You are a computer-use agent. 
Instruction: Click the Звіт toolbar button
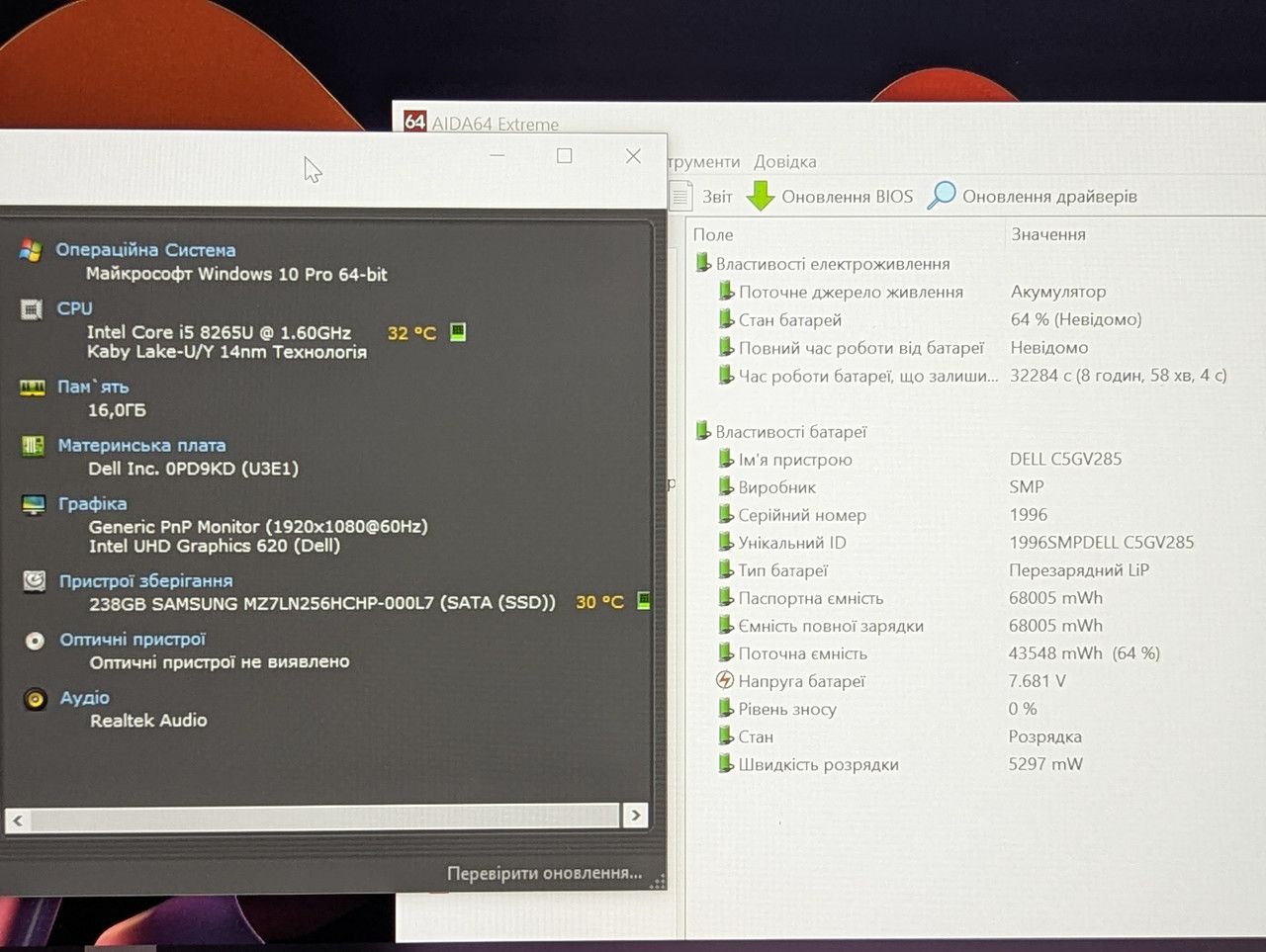[703, 196]
